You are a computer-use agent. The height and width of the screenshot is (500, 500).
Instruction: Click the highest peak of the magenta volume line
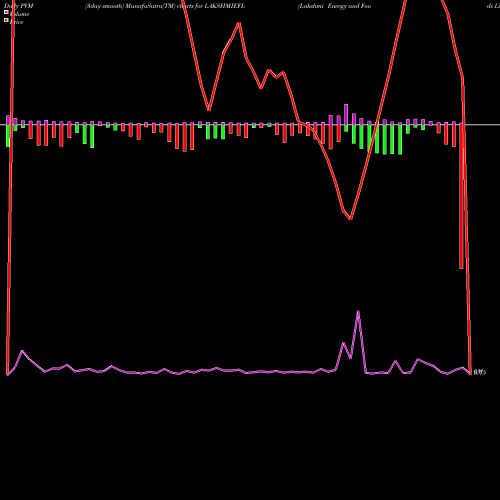358,311
